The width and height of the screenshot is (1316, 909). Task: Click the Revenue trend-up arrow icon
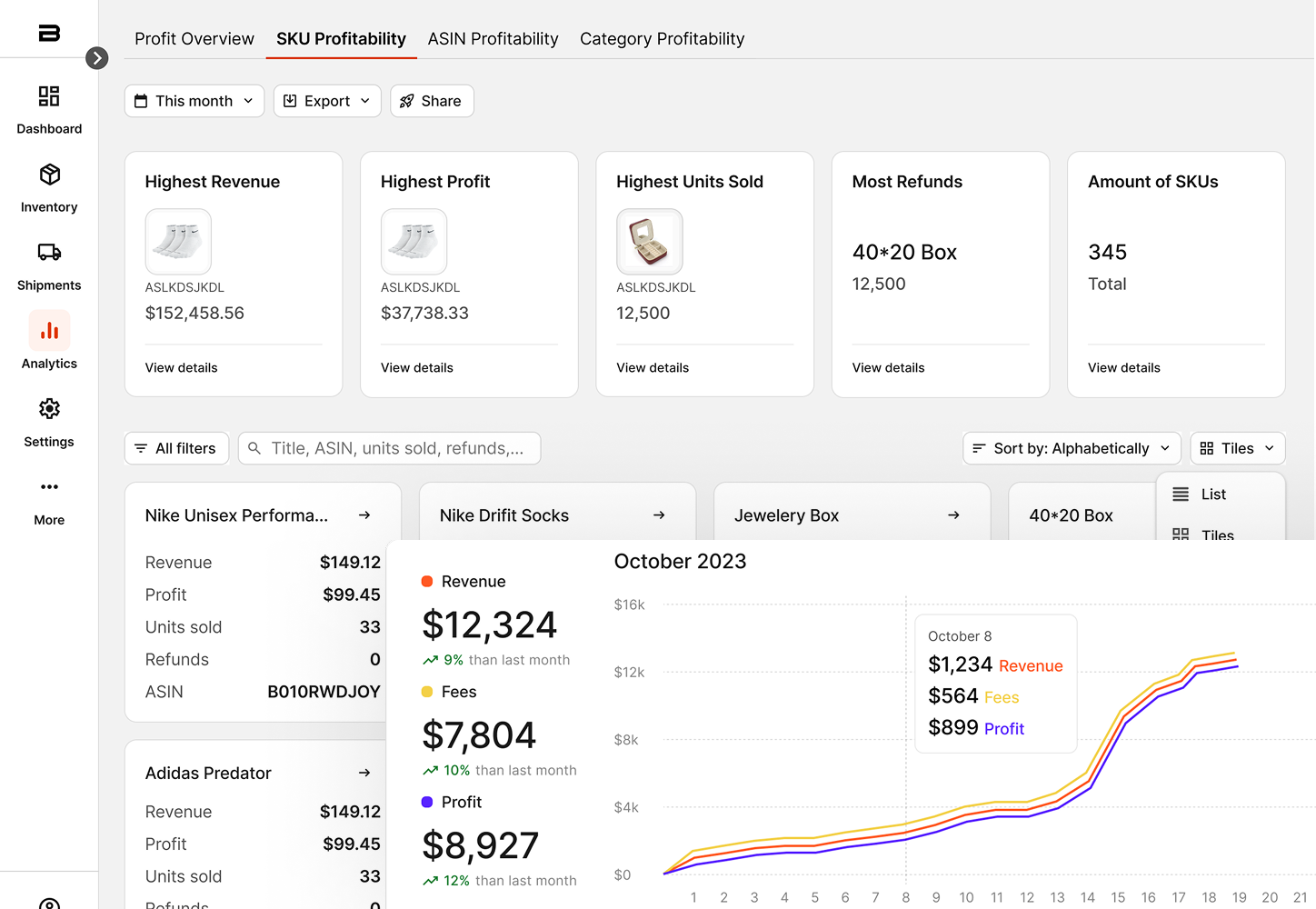431,660
